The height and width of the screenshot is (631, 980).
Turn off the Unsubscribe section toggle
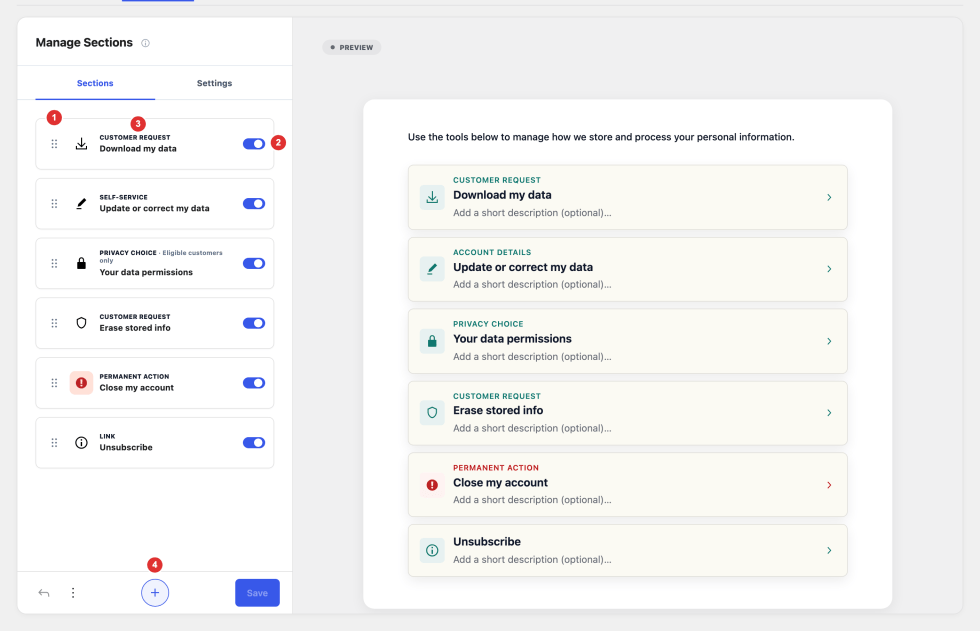pos(254,443)
